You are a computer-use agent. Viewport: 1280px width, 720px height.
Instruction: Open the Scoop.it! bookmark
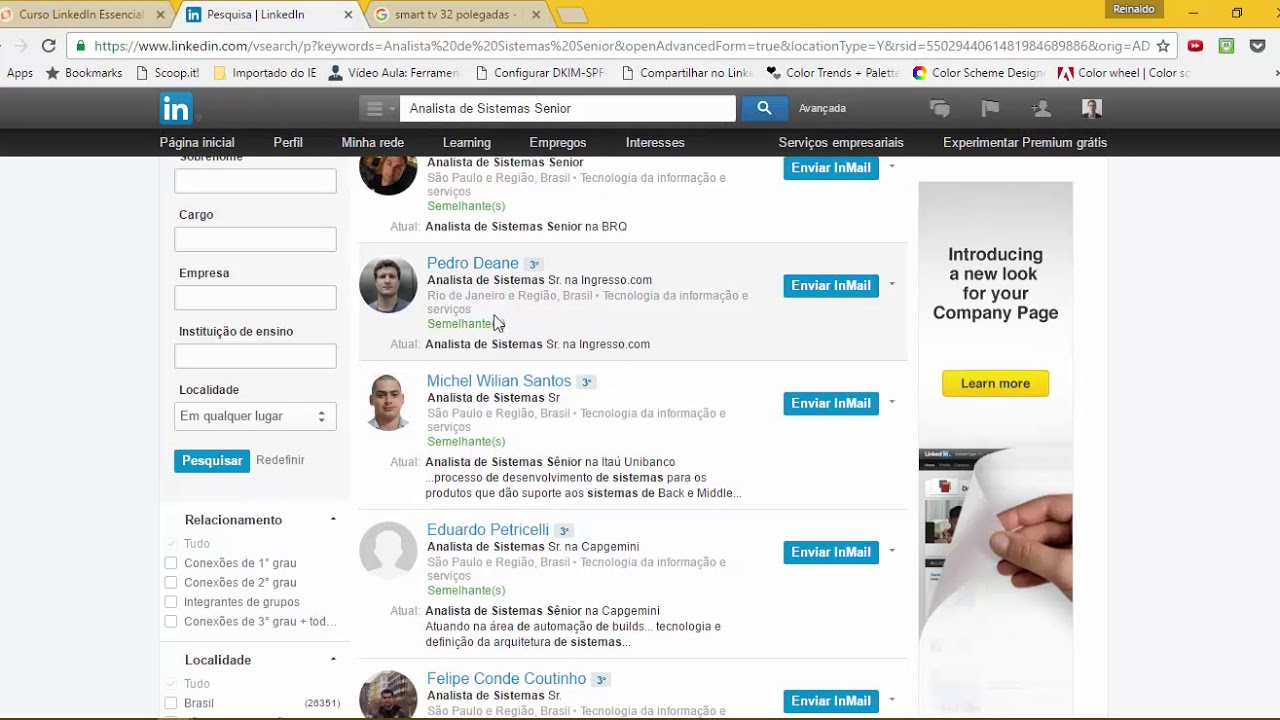pyautogui.click(x=168, y=73)
